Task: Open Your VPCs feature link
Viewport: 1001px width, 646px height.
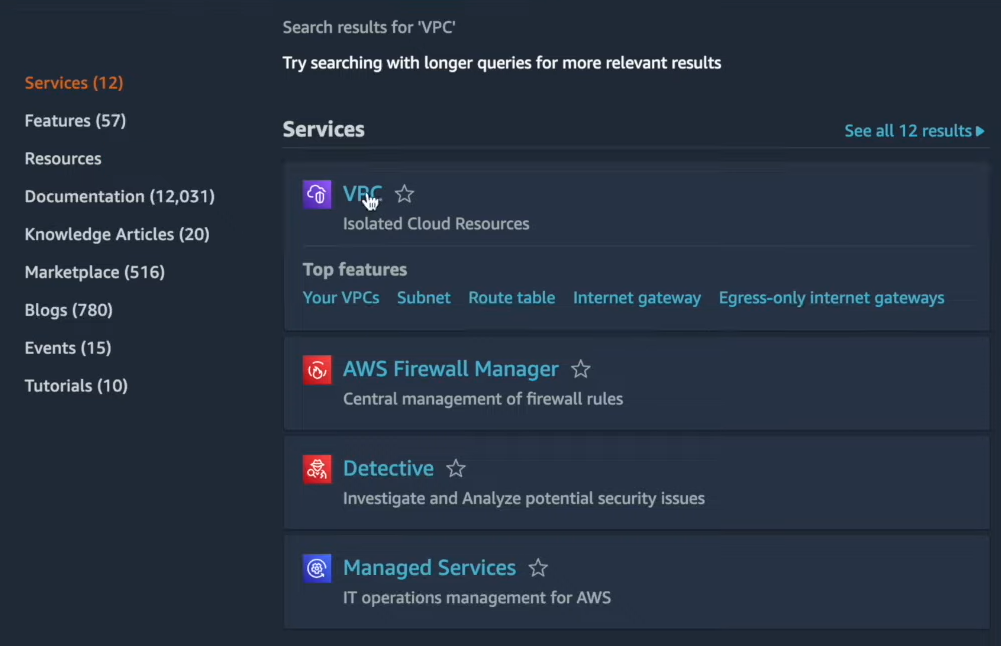Action: coord(341,297)
